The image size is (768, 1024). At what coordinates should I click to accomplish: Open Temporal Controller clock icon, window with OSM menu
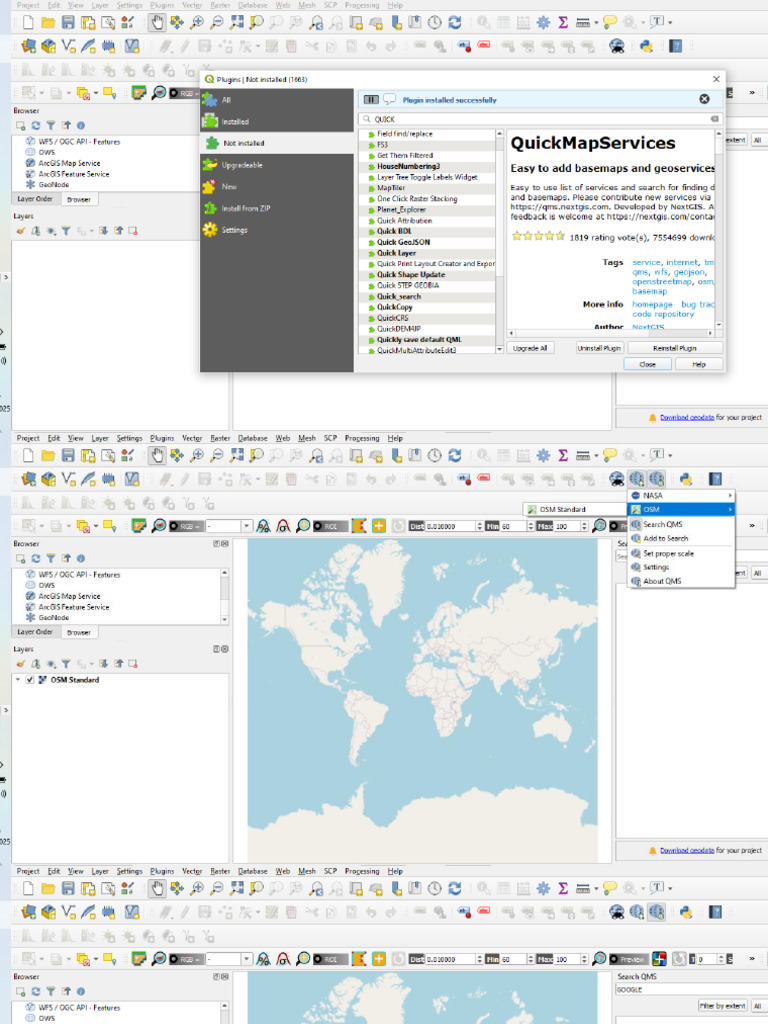click(x=434, y=455)
